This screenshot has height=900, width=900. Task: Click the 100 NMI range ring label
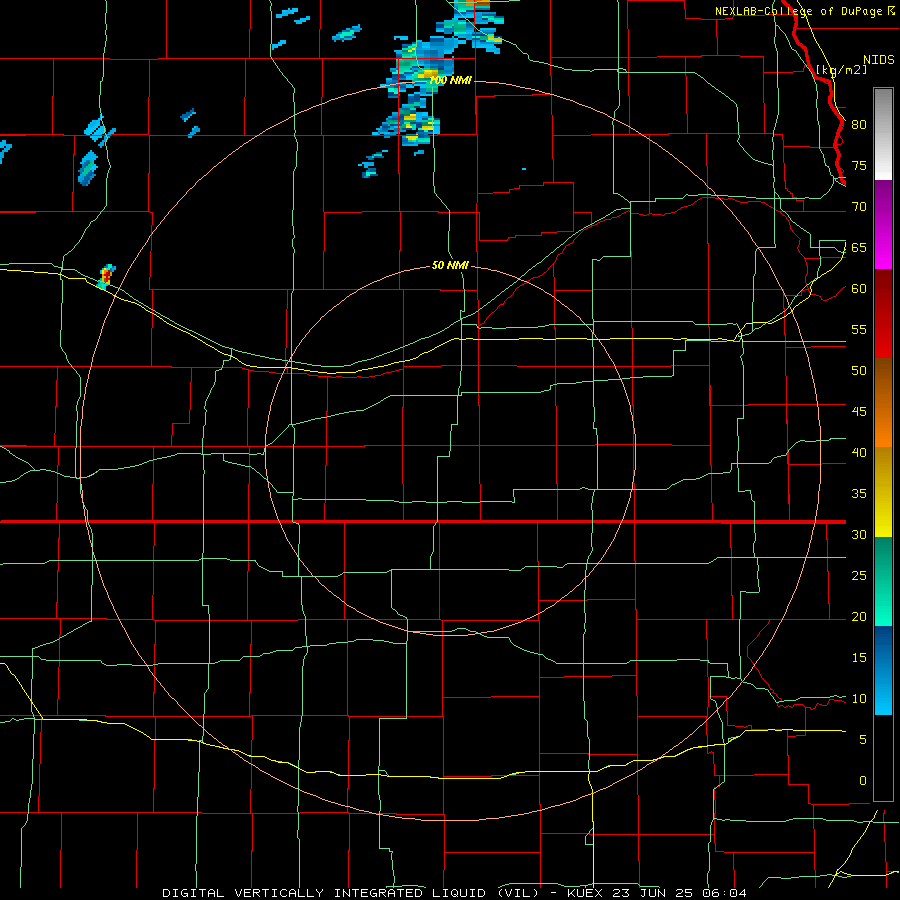point(450,80)
